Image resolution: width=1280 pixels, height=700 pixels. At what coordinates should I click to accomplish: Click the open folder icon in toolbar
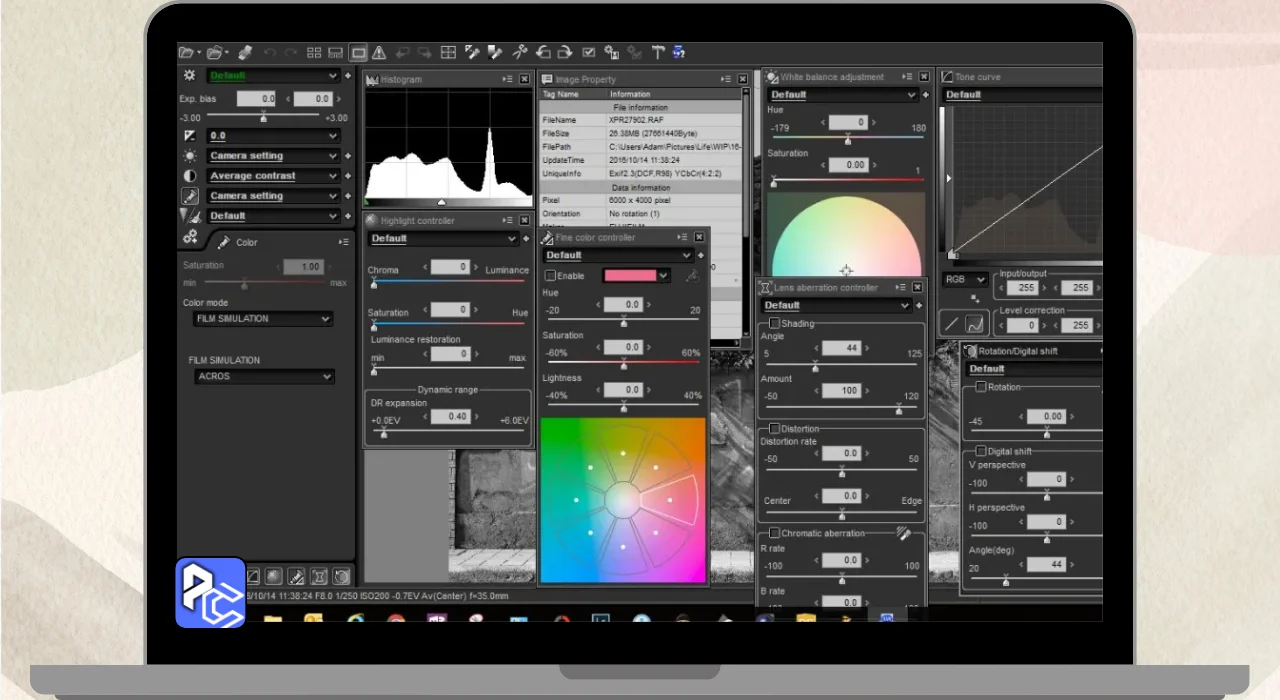[186, 52]
